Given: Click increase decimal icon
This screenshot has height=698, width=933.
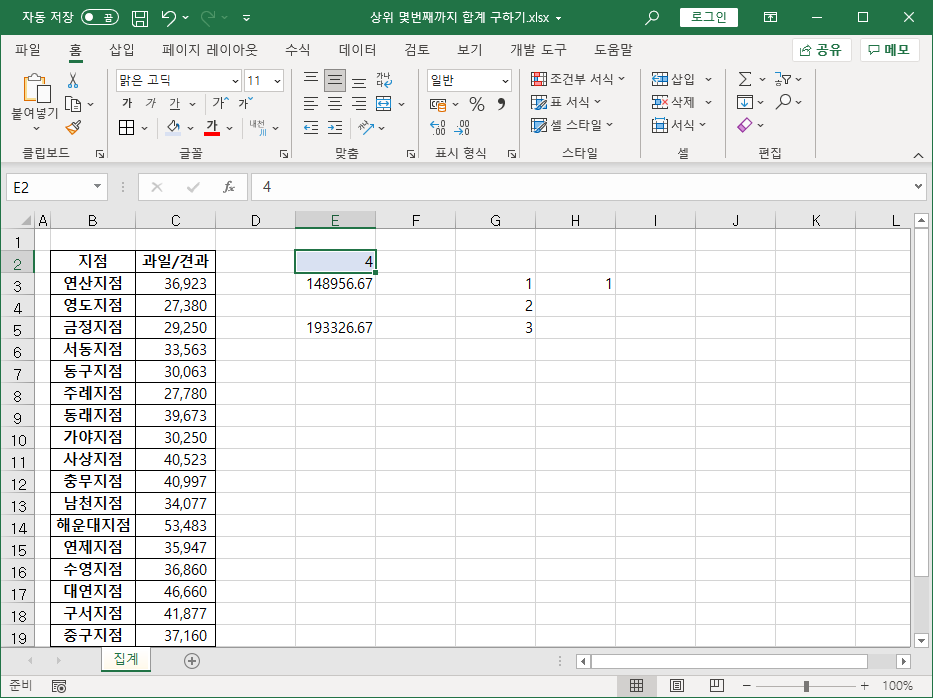Looking at the screenshot, I should pyautogui.click(x=437, y=127).
